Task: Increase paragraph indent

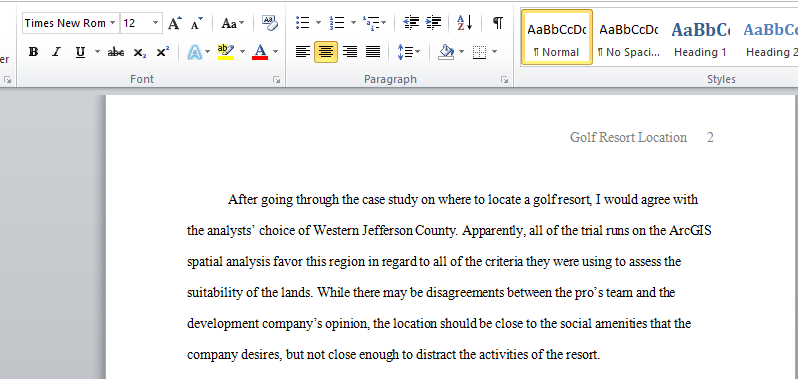Action: click(x=433, y=23)
